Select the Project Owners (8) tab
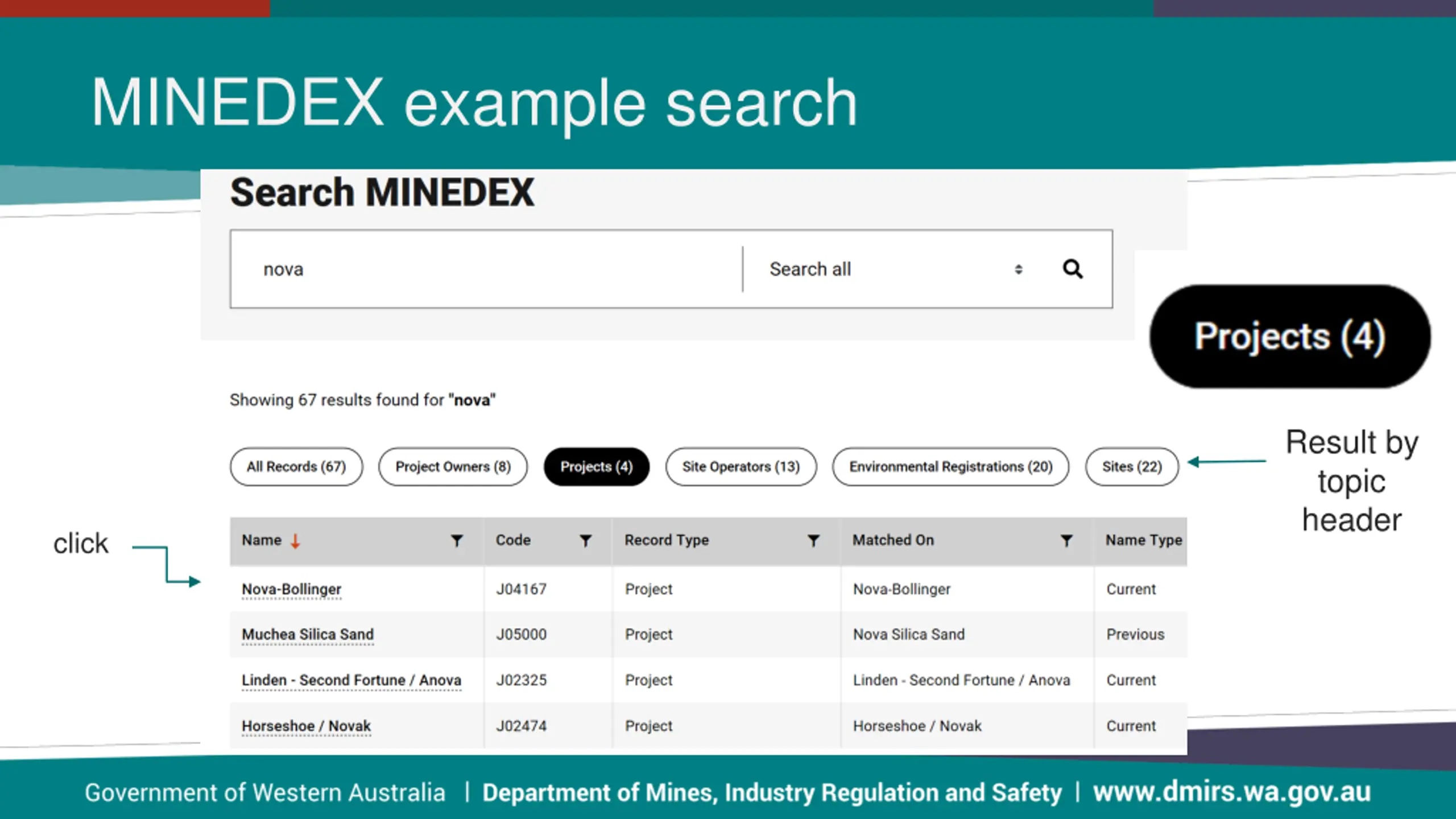Viewport: 1456px width, 819px height. click(x=453, y=466)
